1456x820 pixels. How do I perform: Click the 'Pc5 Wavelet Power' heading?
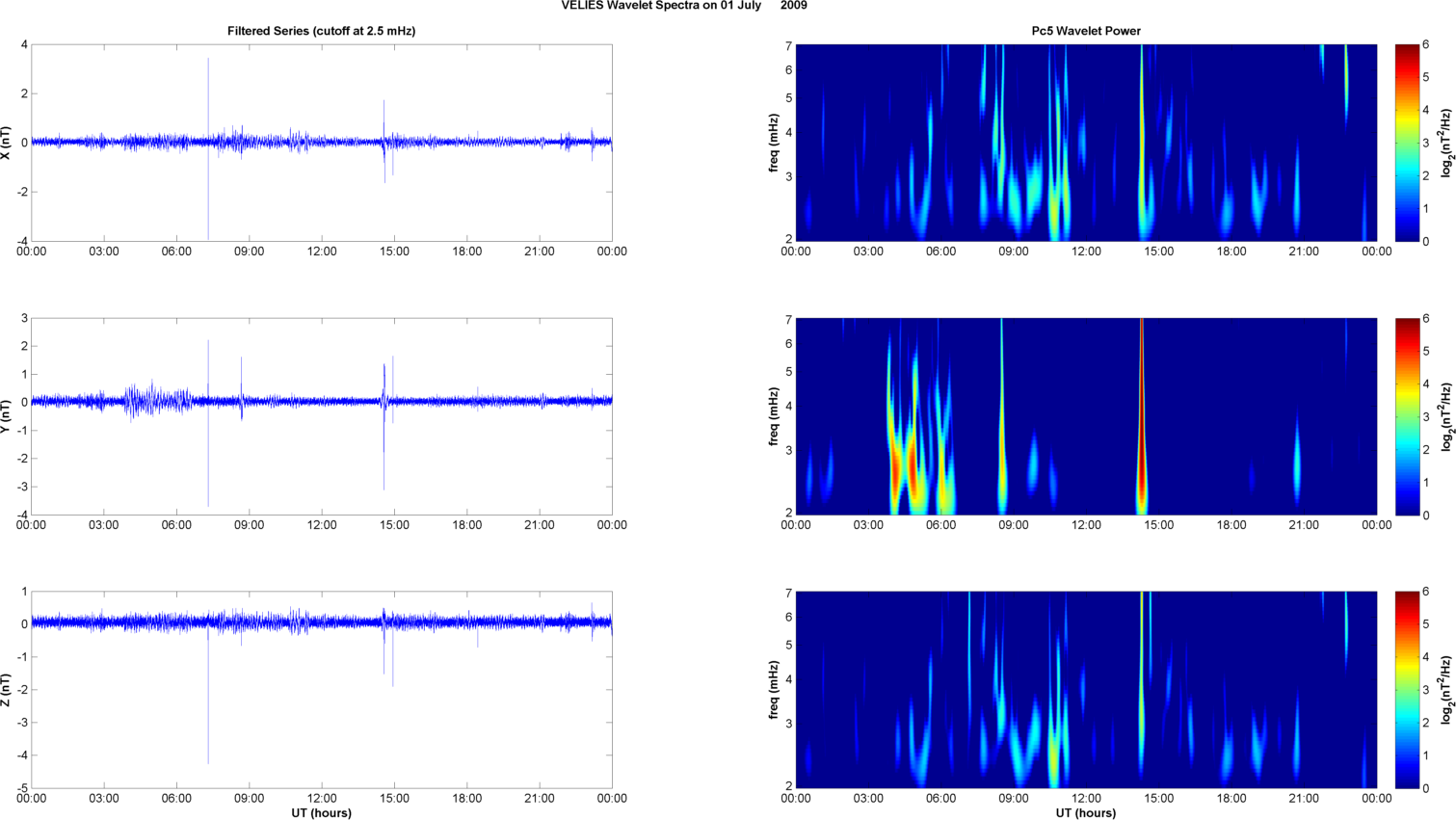(1086, 31)
